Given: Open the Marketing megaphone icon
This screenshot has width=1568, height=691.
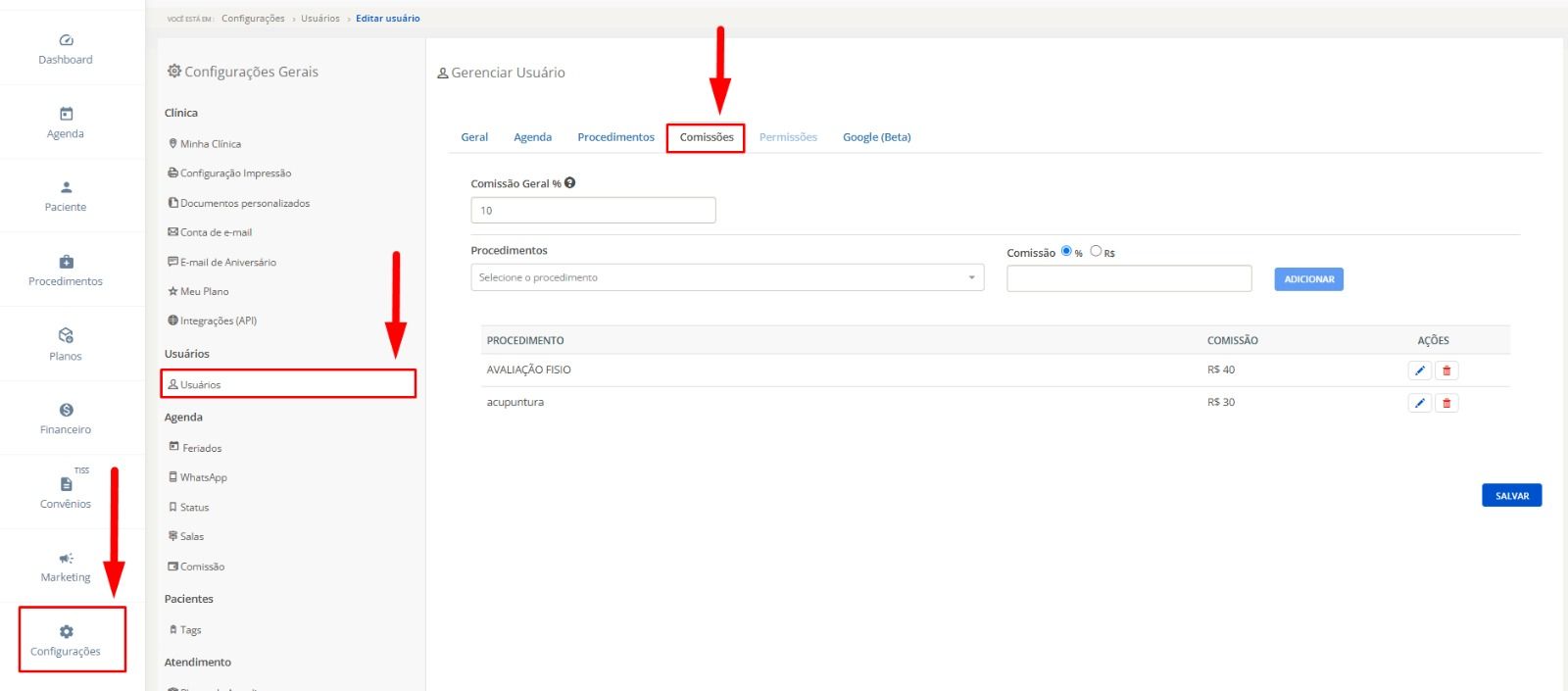Looking at the screenshot, I should coord(66,558).
